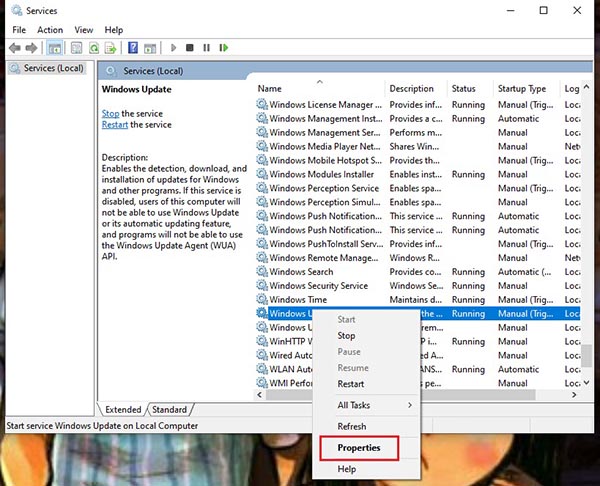Select Windows Management Instrumentation service row
Image resolution: width=600 pixels, height=486 pixels.
click(418, 119)
